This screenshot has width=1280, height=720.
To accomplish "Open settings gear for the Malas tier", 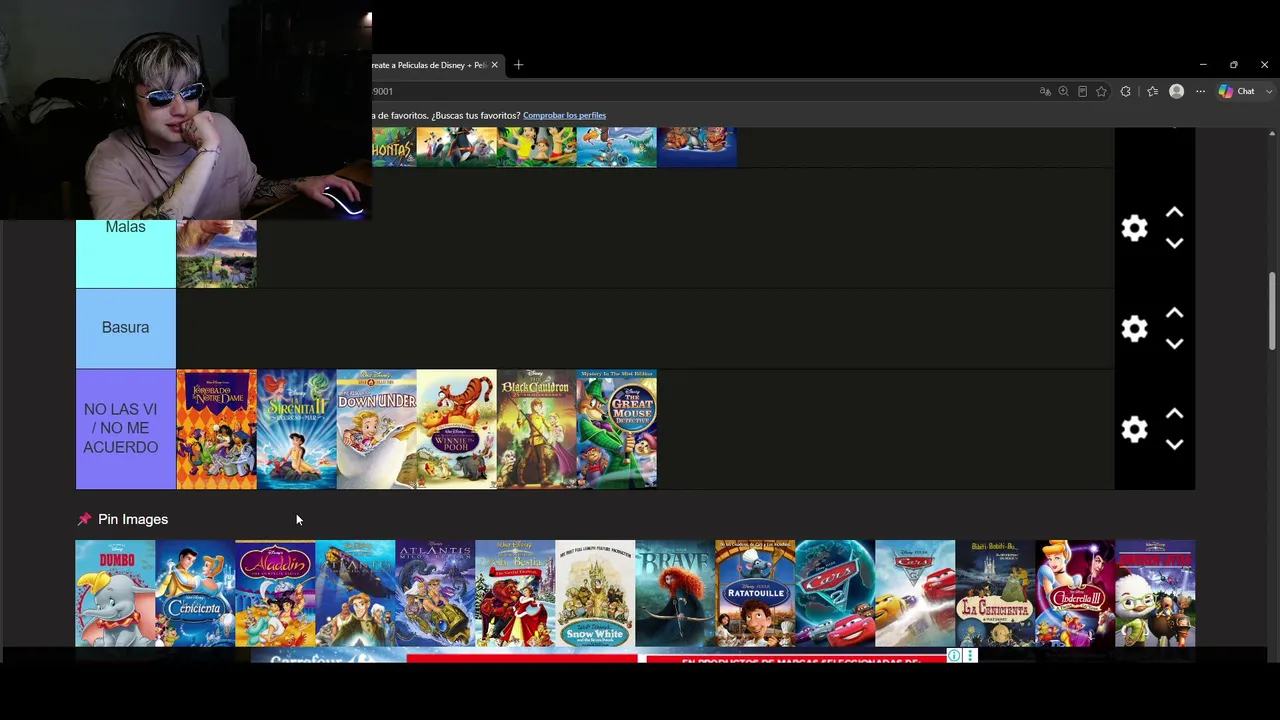I will (1134, 228).
